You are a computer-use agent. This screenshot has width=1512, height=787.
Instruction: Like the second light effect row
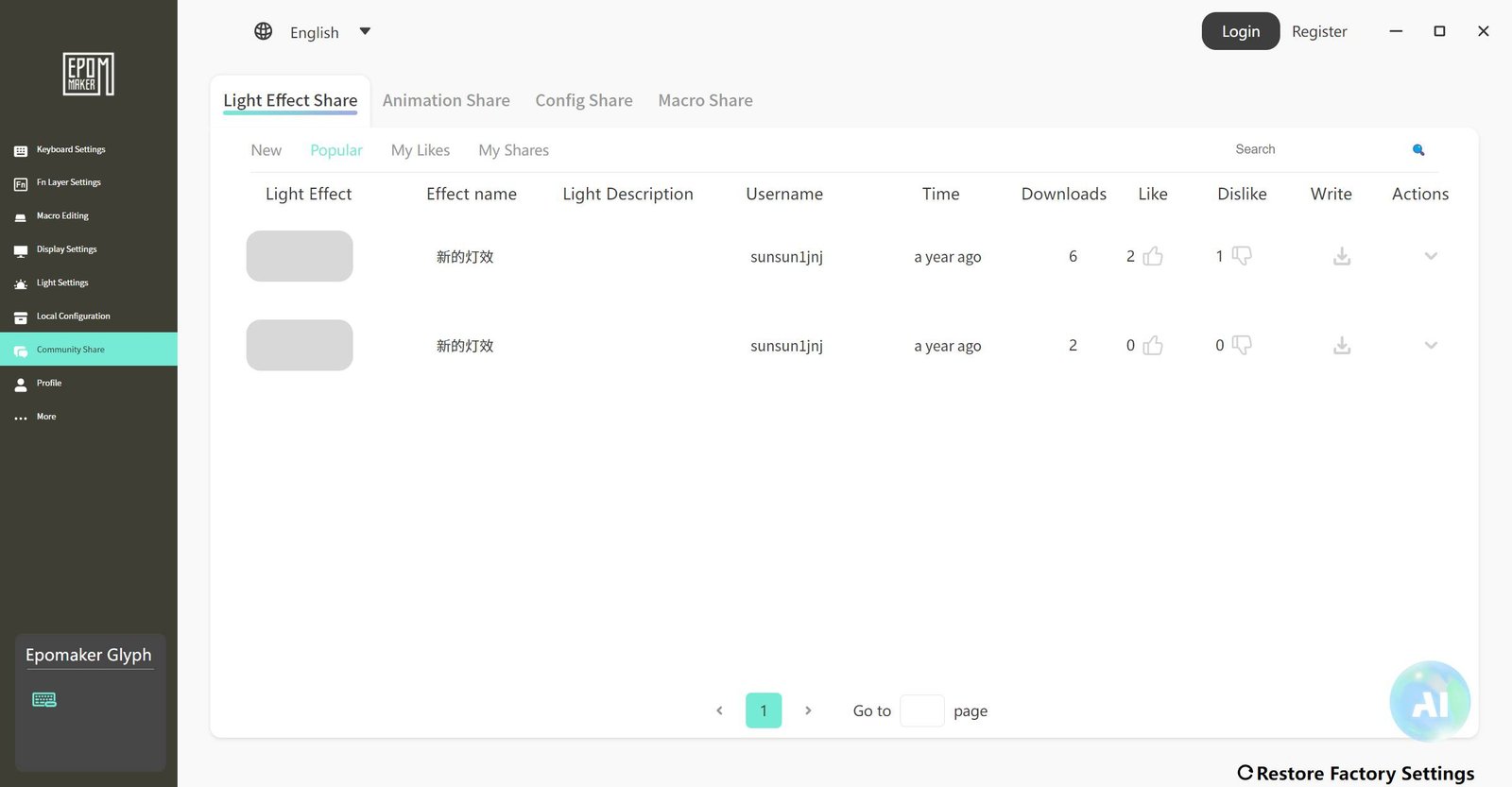point(1152,346)
